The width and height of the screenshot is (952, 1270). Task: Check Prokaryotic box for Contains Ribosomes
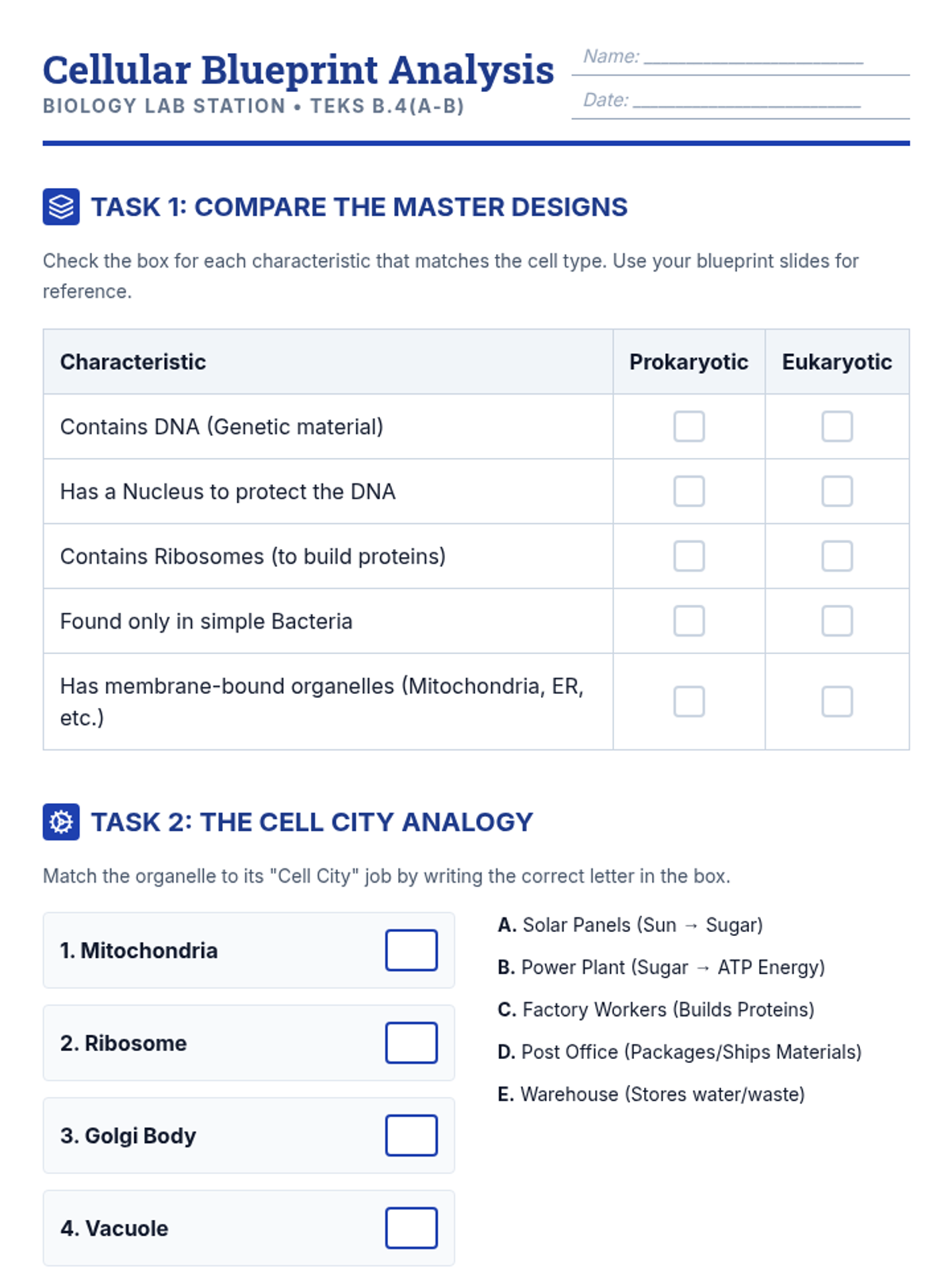[689, 556]
